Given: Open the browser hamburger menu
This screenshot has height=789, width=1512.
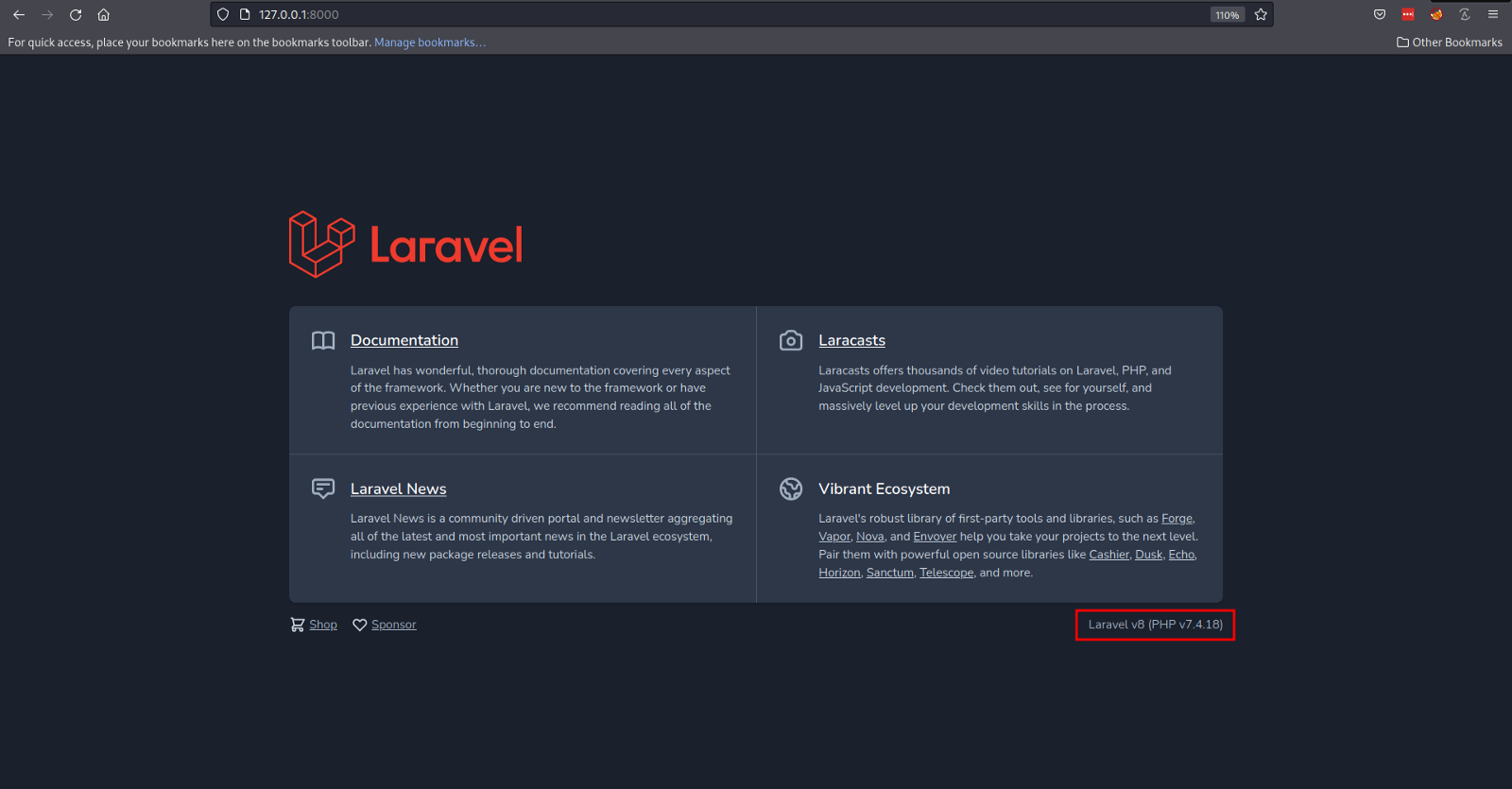Looking at the screenshot, I should [x=1493, y=14].
